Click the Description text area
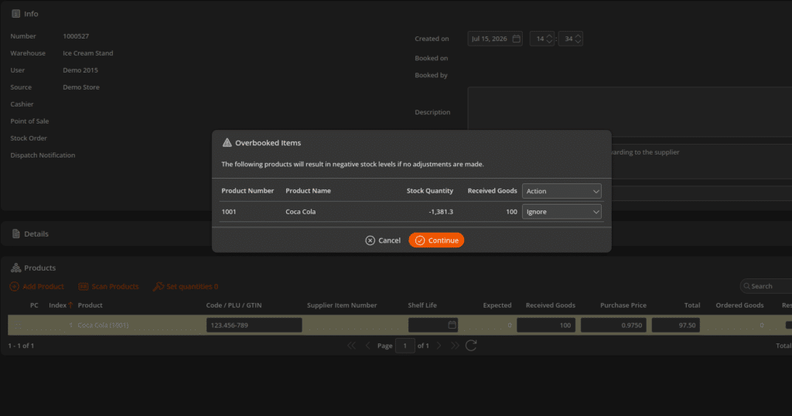The height and width of the screenshot is (416, 792). (x=629, y=112)
